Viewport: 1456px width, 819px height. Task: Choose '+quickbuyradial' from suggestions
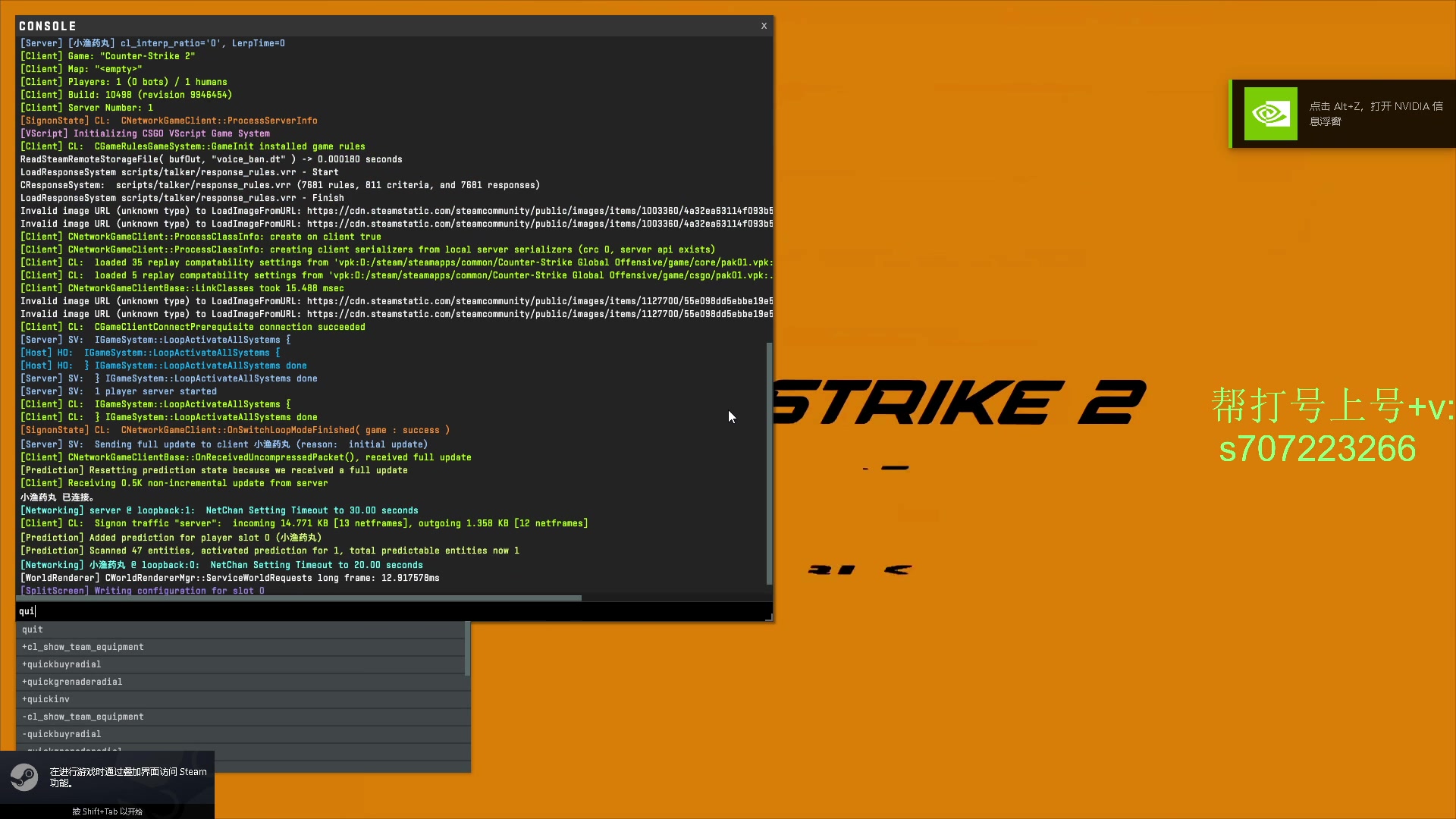240,664
